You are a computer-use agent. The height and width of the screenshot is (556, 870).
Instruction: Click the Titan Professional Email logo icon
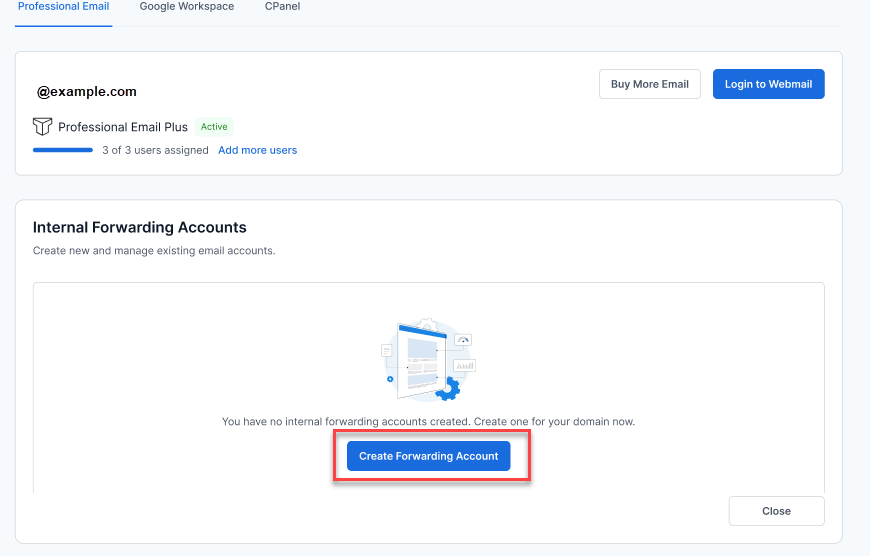pyautogui.click(x=42, y=127)
